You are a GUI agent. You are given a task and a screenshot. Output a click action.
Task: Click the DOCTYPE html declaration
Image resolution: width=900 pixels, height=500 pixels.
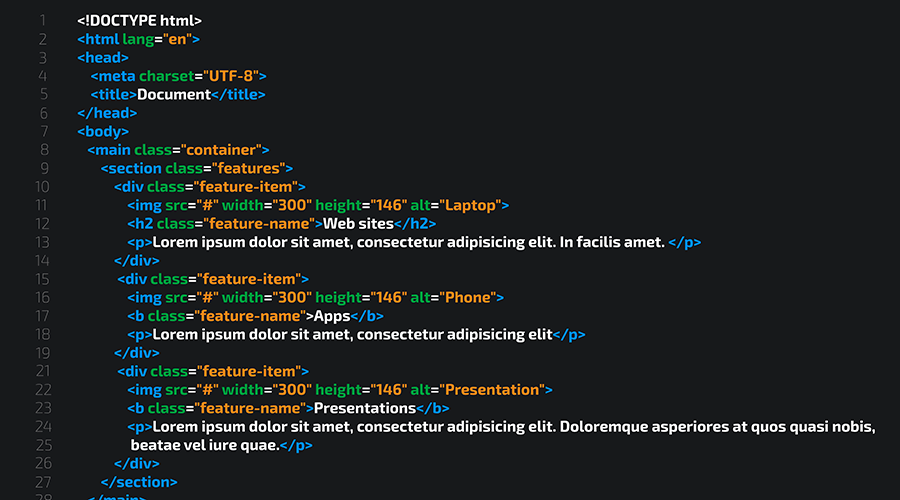point(139,20)
